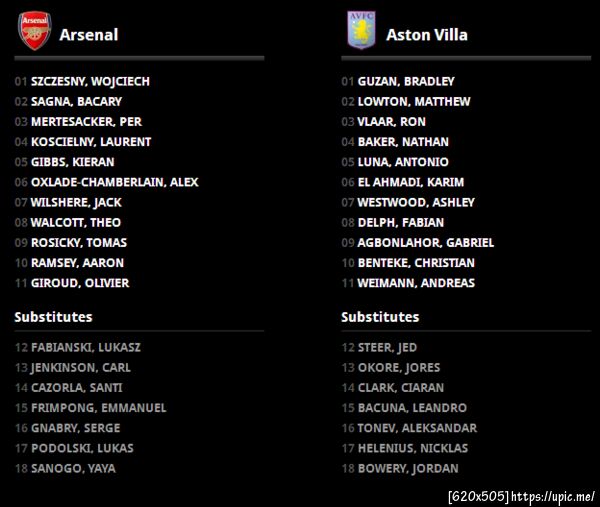Choose Mertesacker, Per in starting eleven
The image size is (600, 507).
86,121
